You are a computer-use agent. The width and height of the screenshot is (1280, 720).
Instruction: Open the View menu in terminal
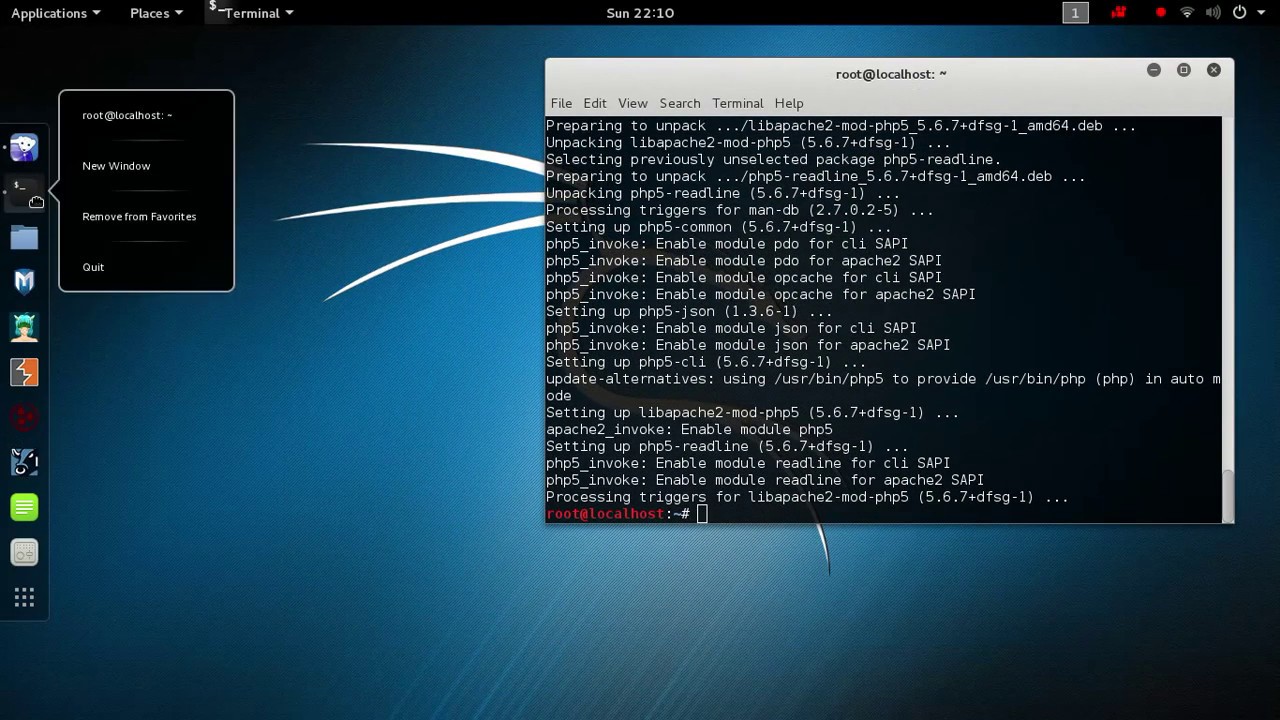click(x=633, y=103)
